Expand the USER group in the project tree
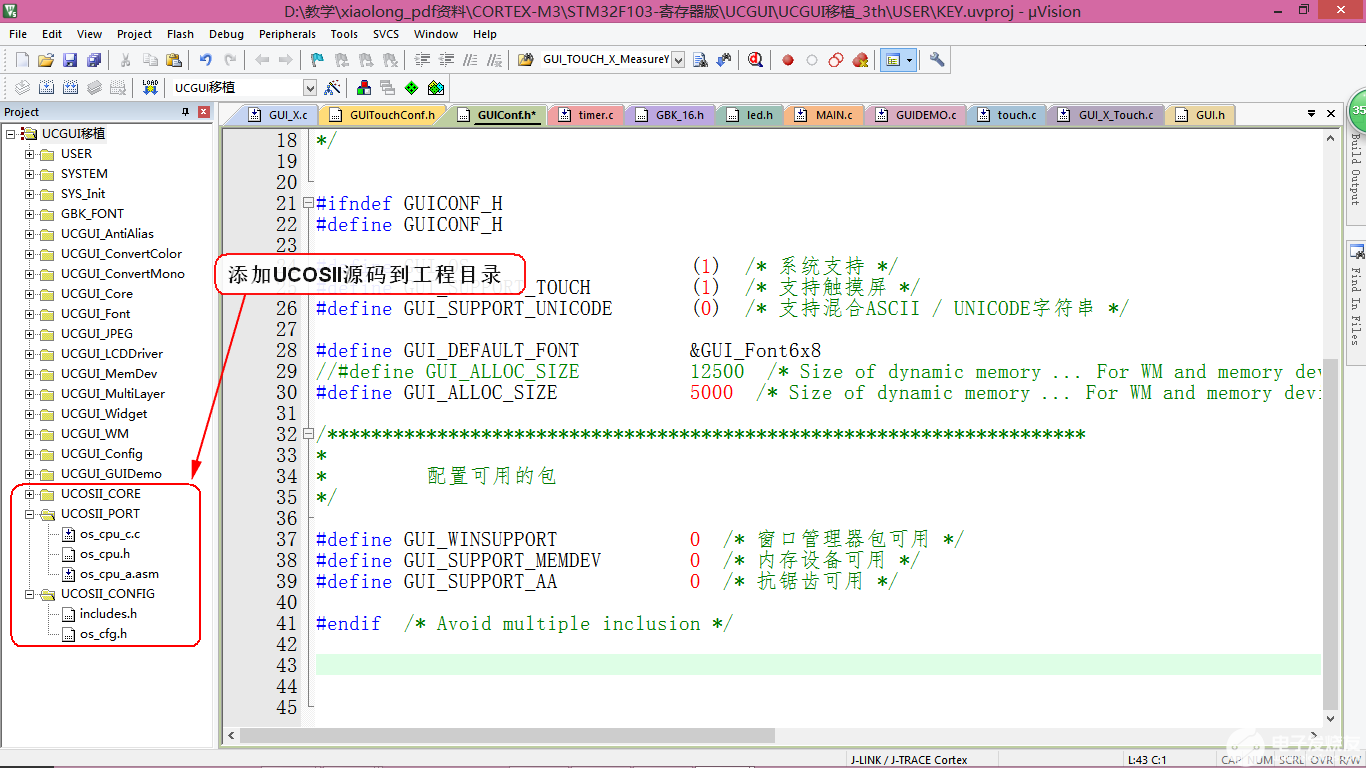This screenshot has width=1366, height=768. pyautogui.click(x=30, y=154)
